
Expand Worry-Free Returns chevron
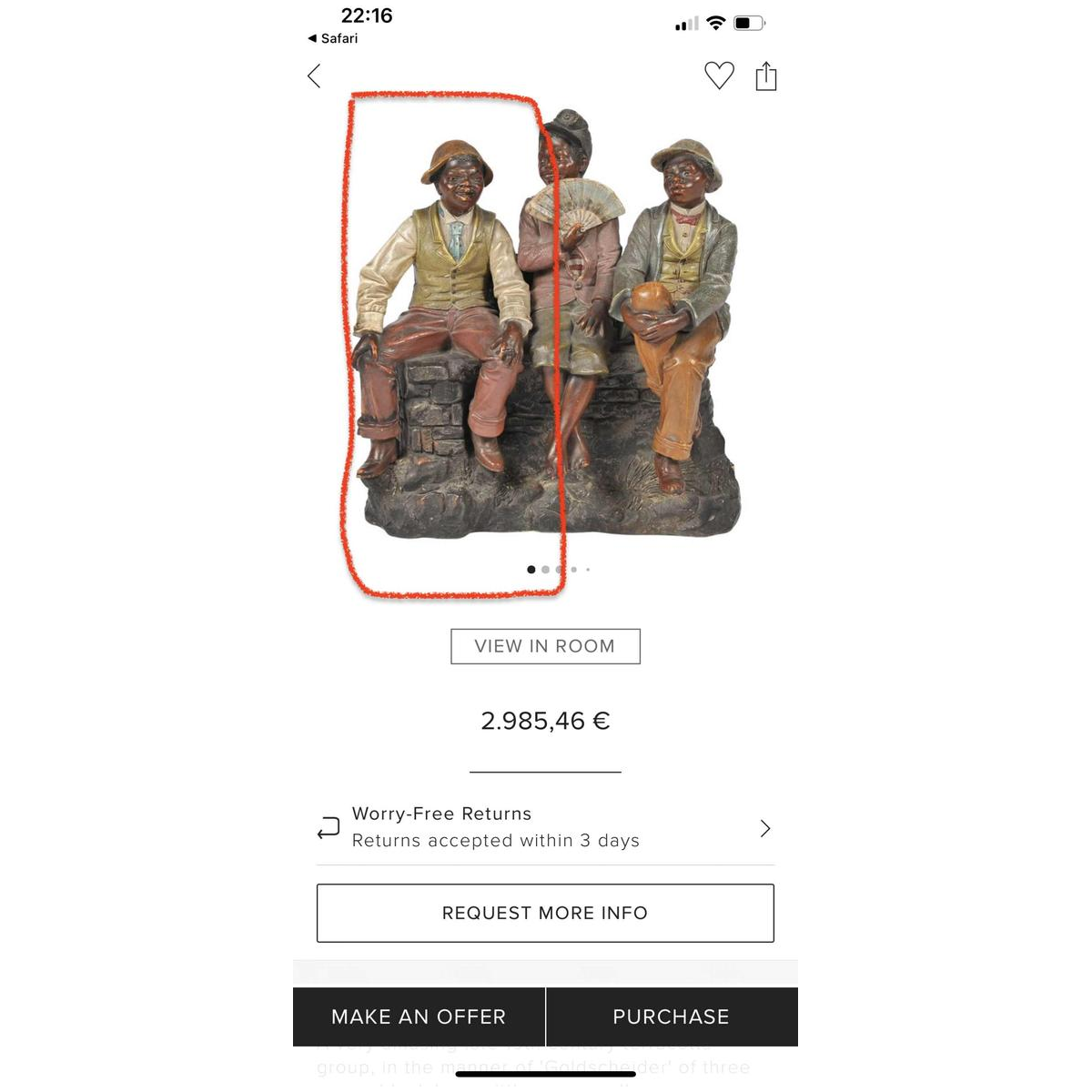pyautogui.click(x=765, y=828)
